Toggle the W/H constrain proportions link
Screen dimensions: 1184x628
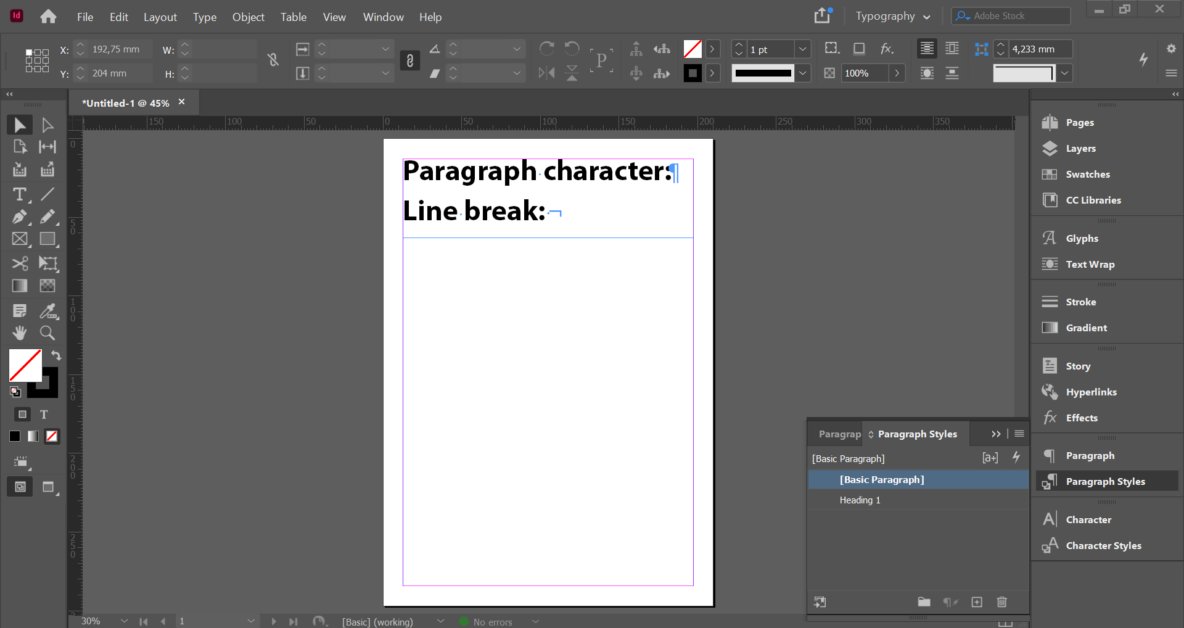tap(272, 60)
